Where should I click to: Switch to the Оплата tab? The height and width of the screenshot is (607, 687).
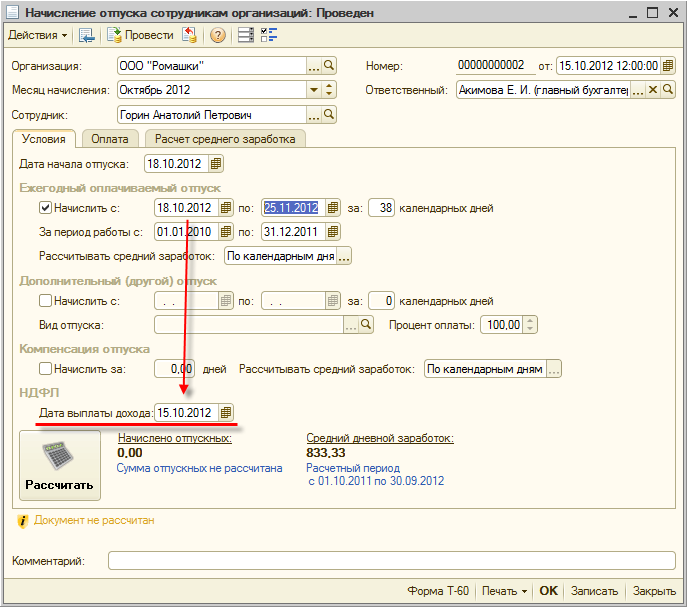109,139
